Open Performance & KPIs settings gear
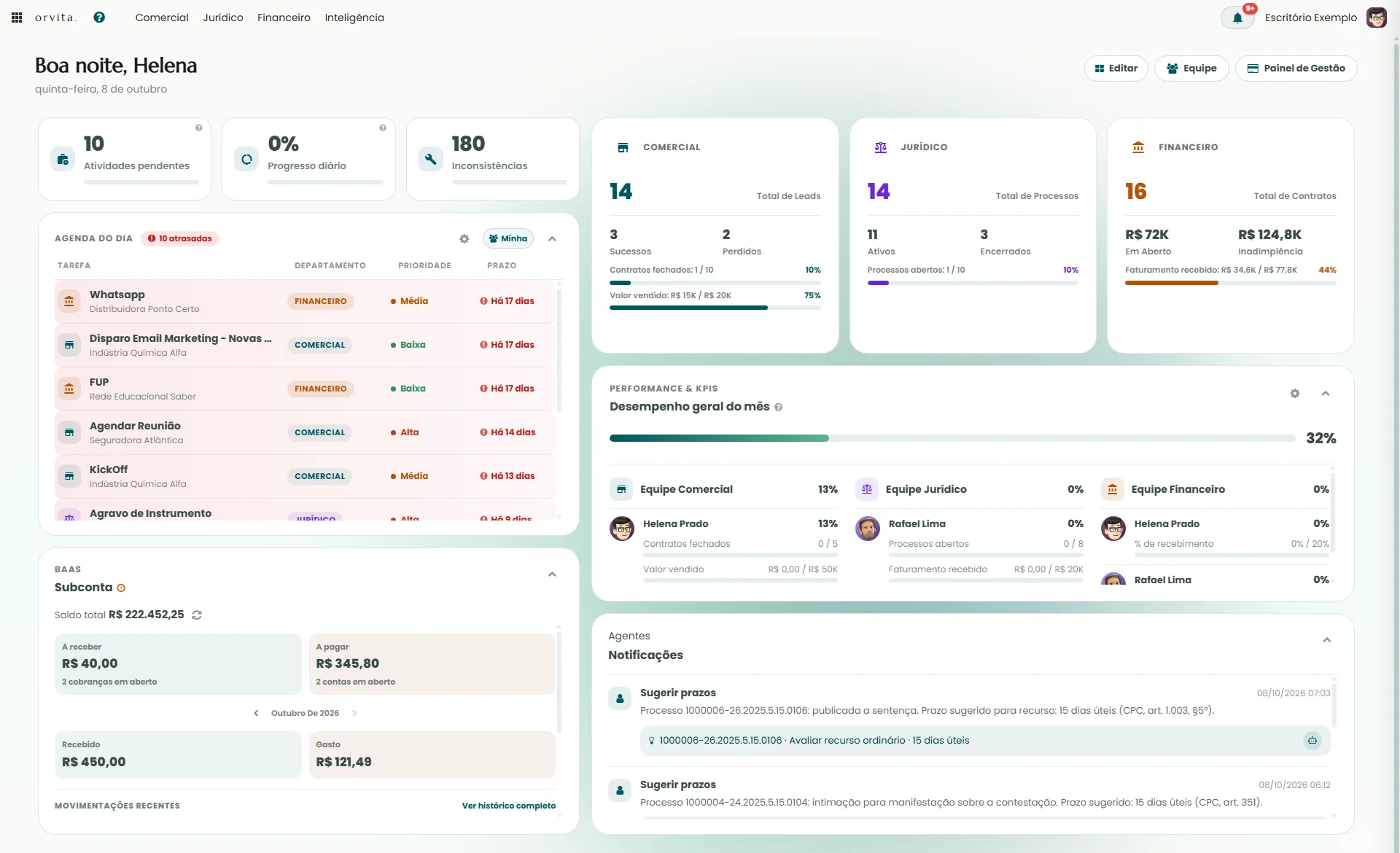Viewport: 1400px width, 853px height. click(x=1295, y=394)
